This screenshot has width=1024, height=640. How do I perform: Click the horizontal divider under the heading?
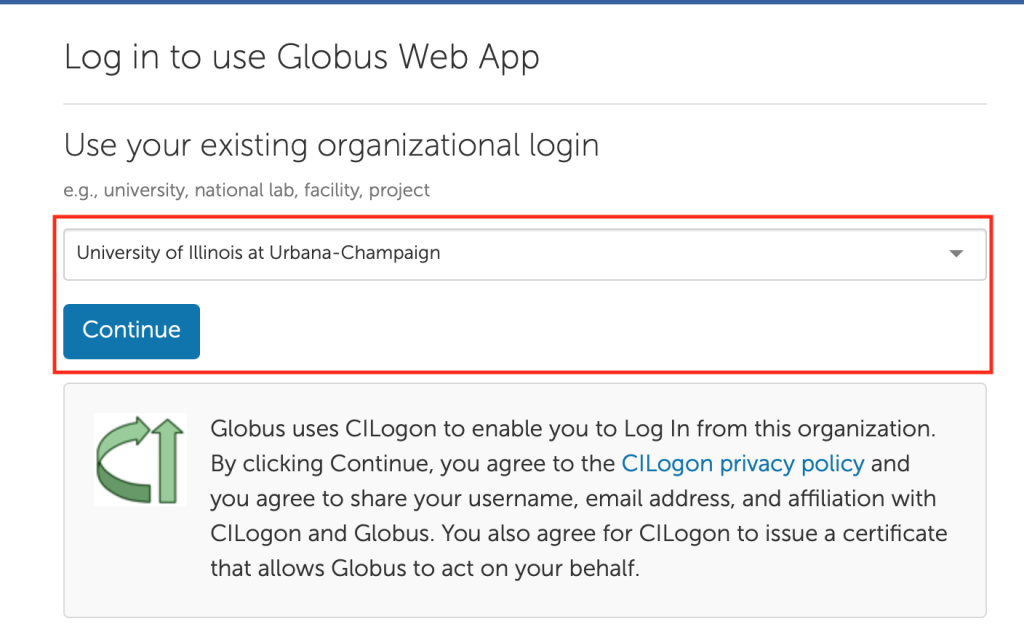click(524, 104)
